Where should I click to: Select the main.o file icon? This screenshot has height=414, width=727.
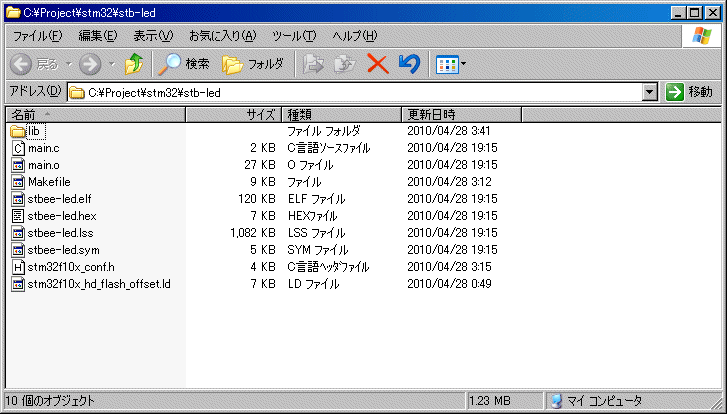pyautogui.click(x=18, y=166)
